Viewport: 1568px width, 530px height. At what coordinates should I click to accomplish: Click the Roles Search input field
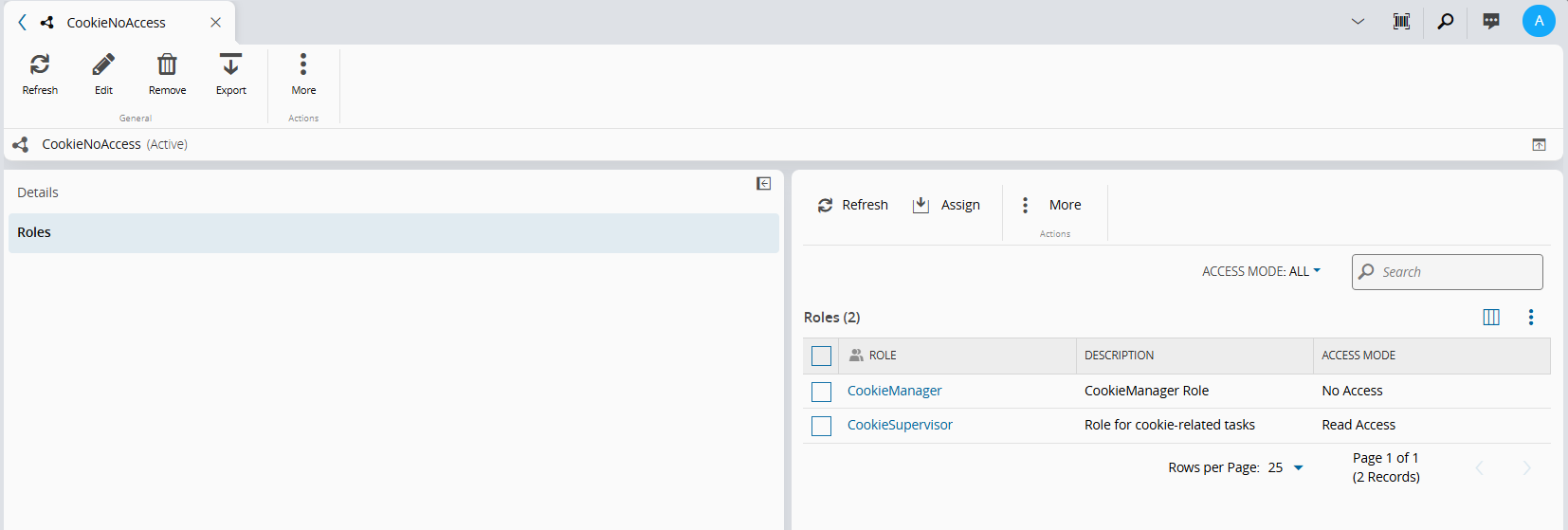pyautogui.click(x=1447, y=272)
